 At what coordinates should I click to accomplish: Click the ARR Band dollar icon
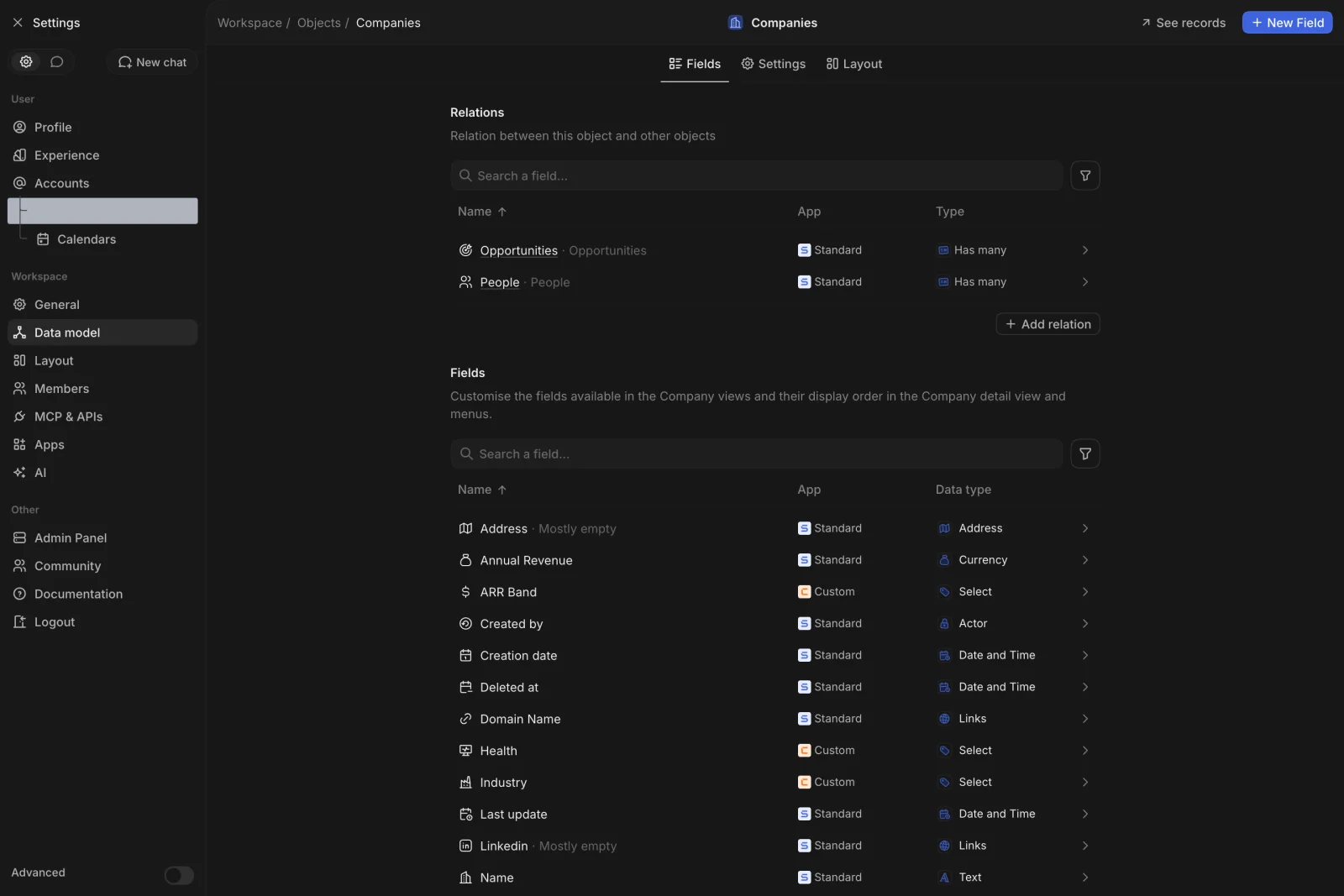click(465, 592)
